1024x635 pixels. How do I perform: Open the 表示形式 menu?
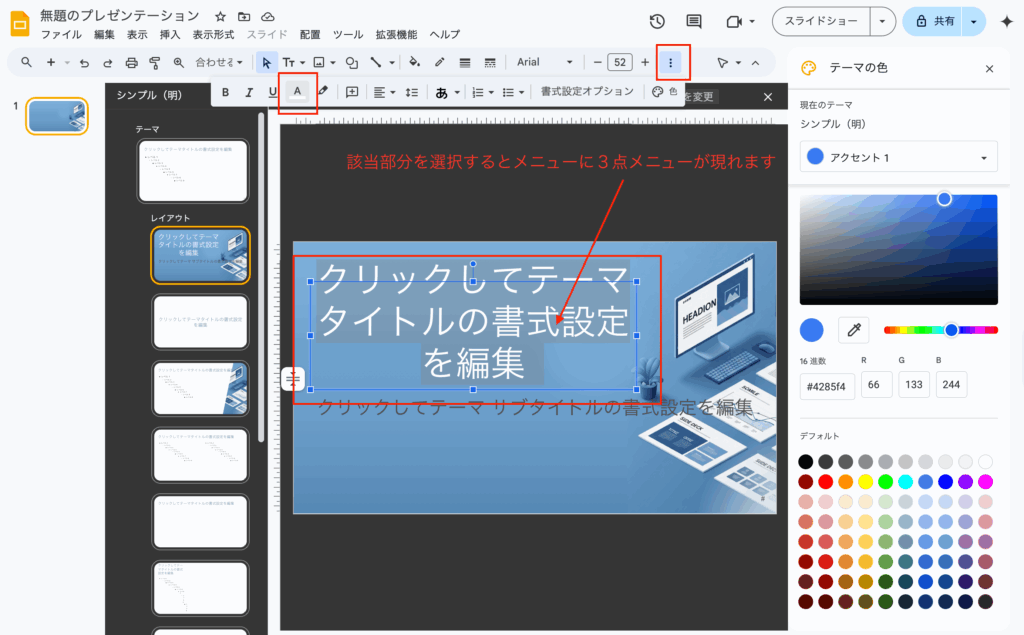[213, 35]
